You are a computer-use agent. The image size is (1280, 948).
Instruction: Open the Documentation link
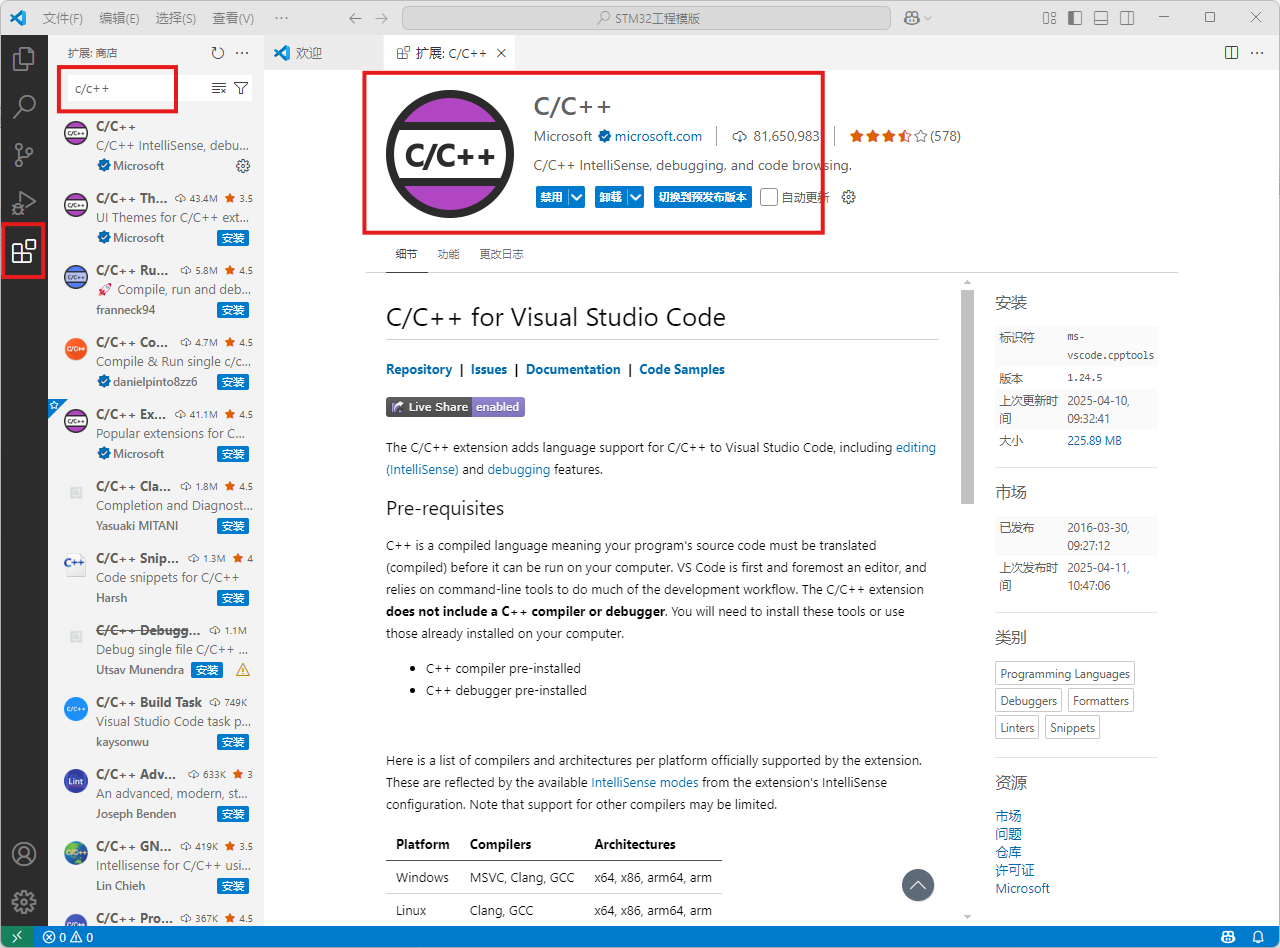573,369
